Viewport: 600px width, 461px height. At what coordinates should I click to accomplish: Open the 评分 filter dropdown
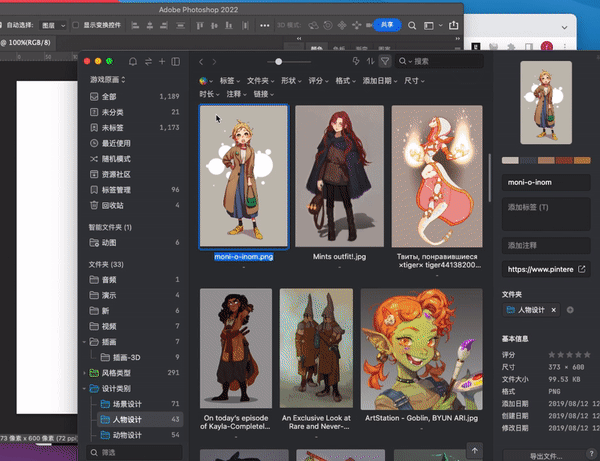pyautogui.click(x=318, y=81)
